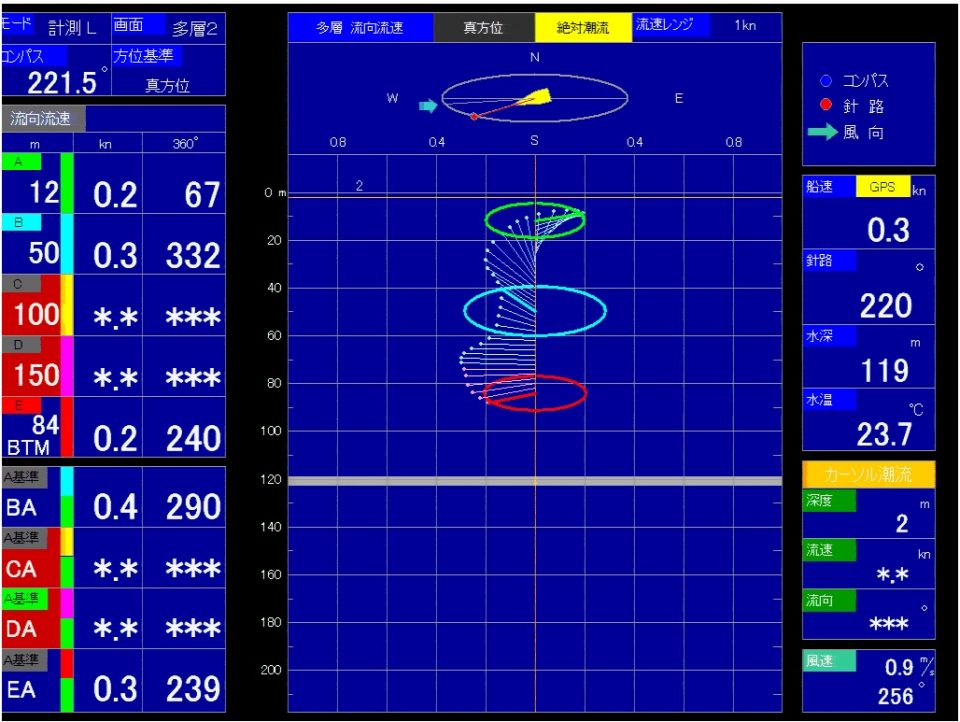
Task: Click the A基準 tag above BA
Action: coord(24,477)
